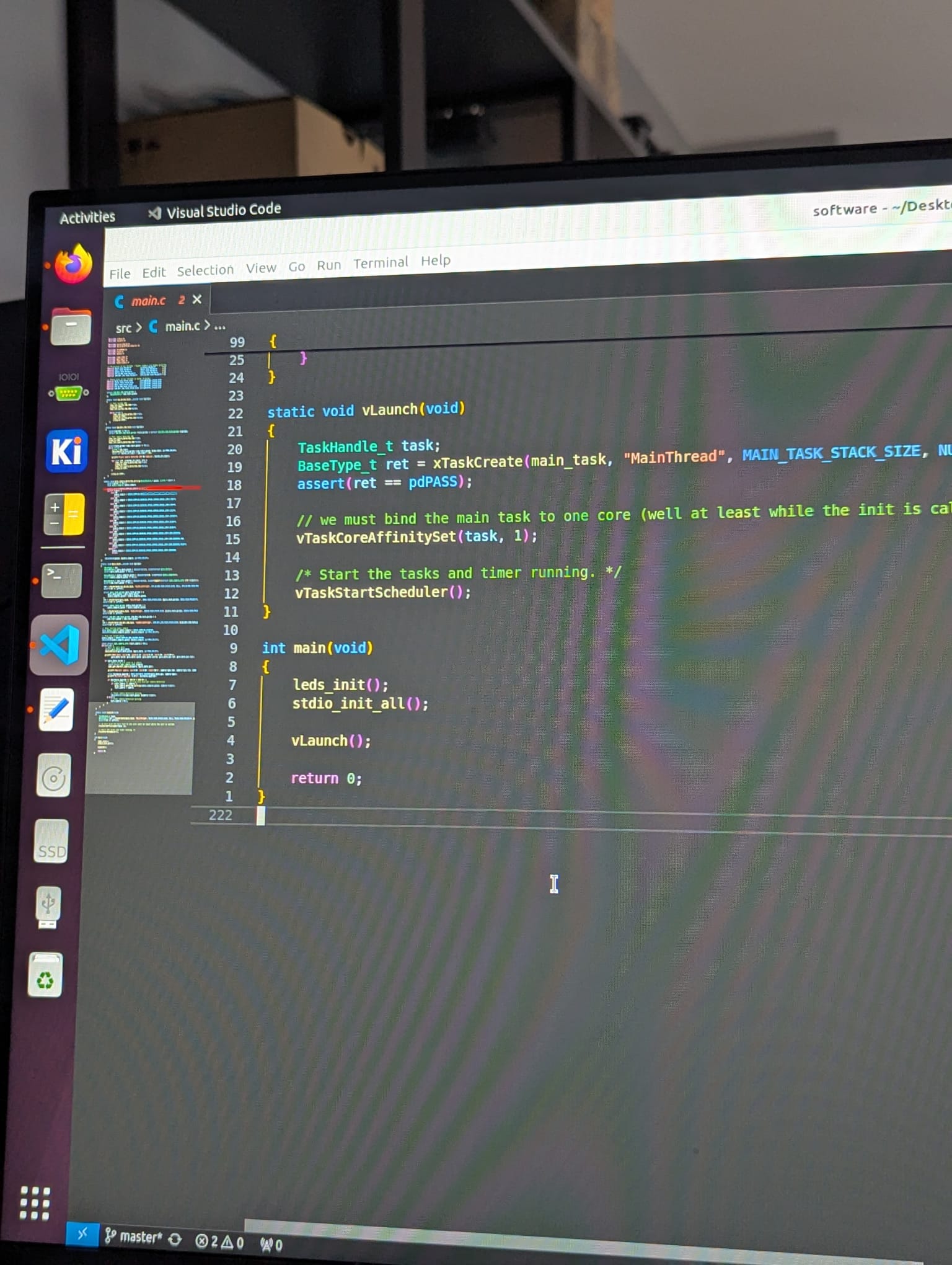The image size is (952, 1265).
Task: Open the Go menu
Action: click(x=296, y=267)
